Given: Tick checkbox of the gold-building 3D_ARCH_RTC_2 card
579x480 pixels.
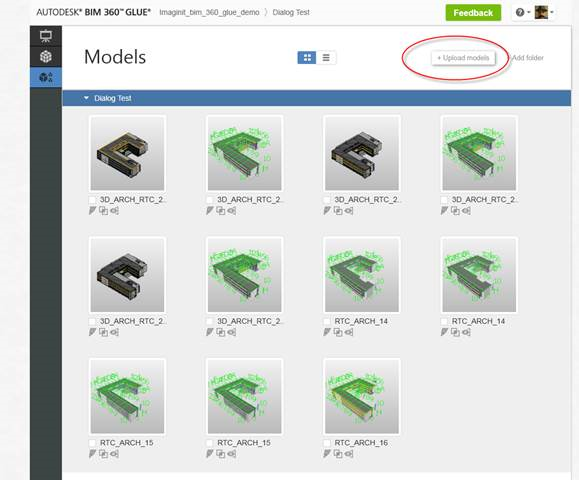Looking at the screenshot, I should 92,200.
